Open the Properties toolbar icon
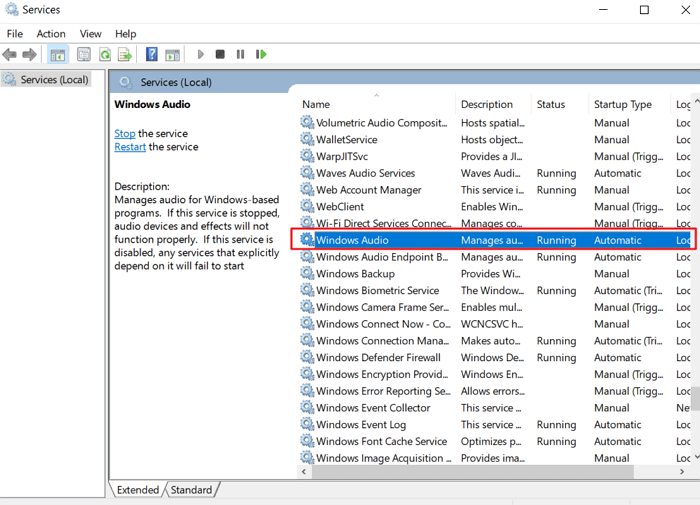The image size is (700, 505). pos(83,54)
